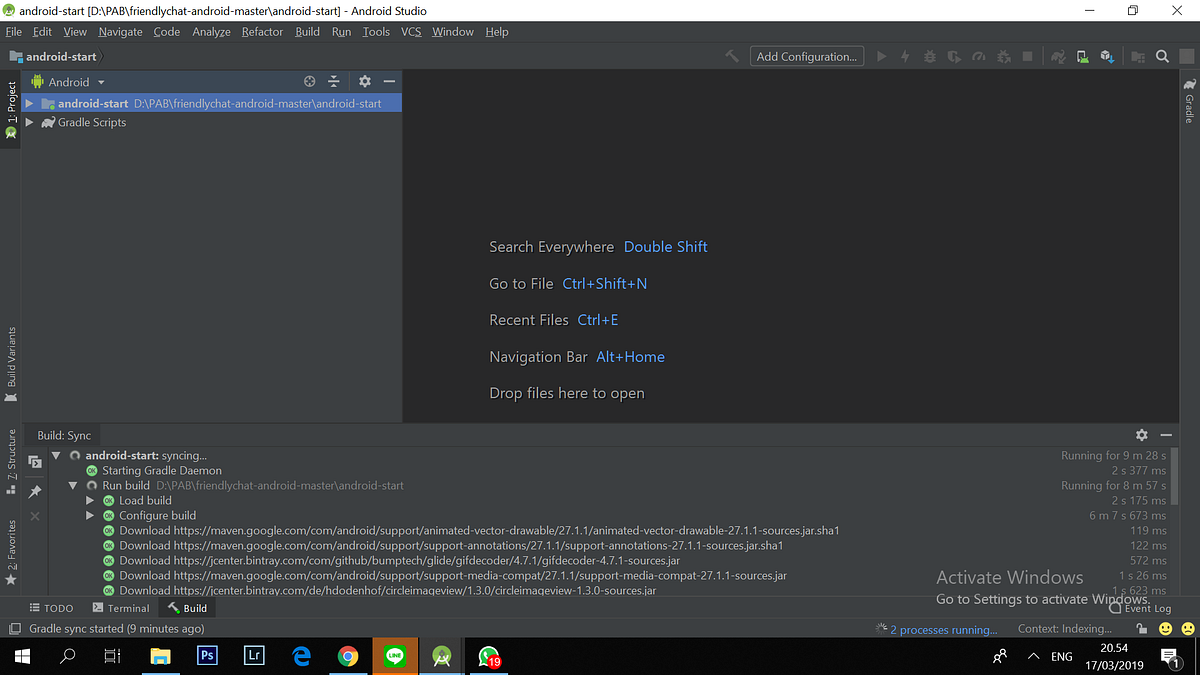Open Search Everywhere magnifier icon

click(1161, 57)
